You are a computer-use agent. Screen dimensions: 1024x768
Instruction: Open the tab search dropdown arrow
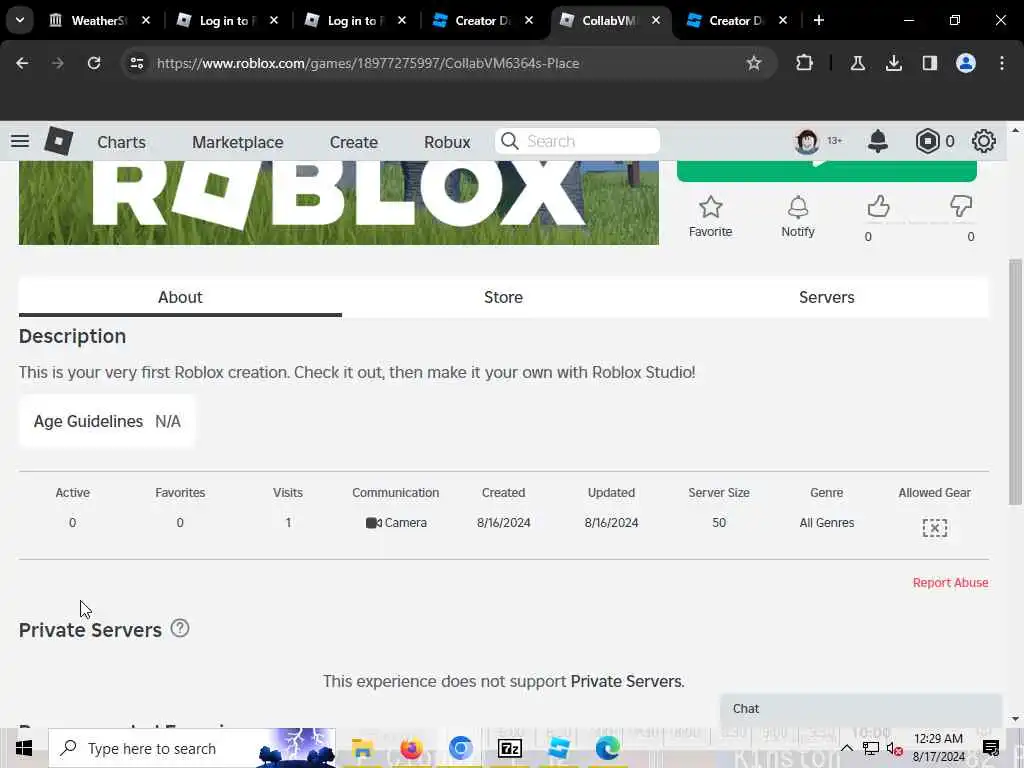20,20
